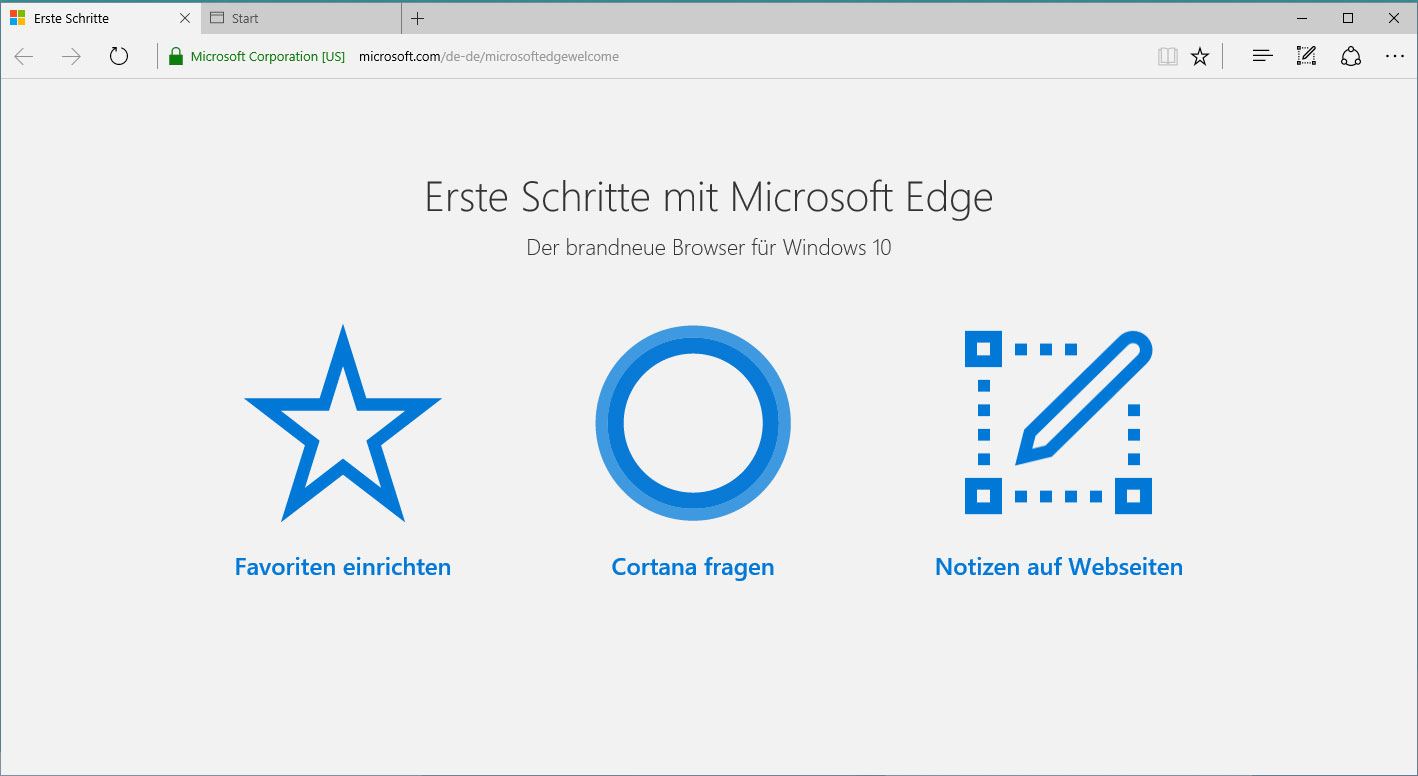Click the heading Erste Schritte mit Microsoft Edge

tap(709, 197)
